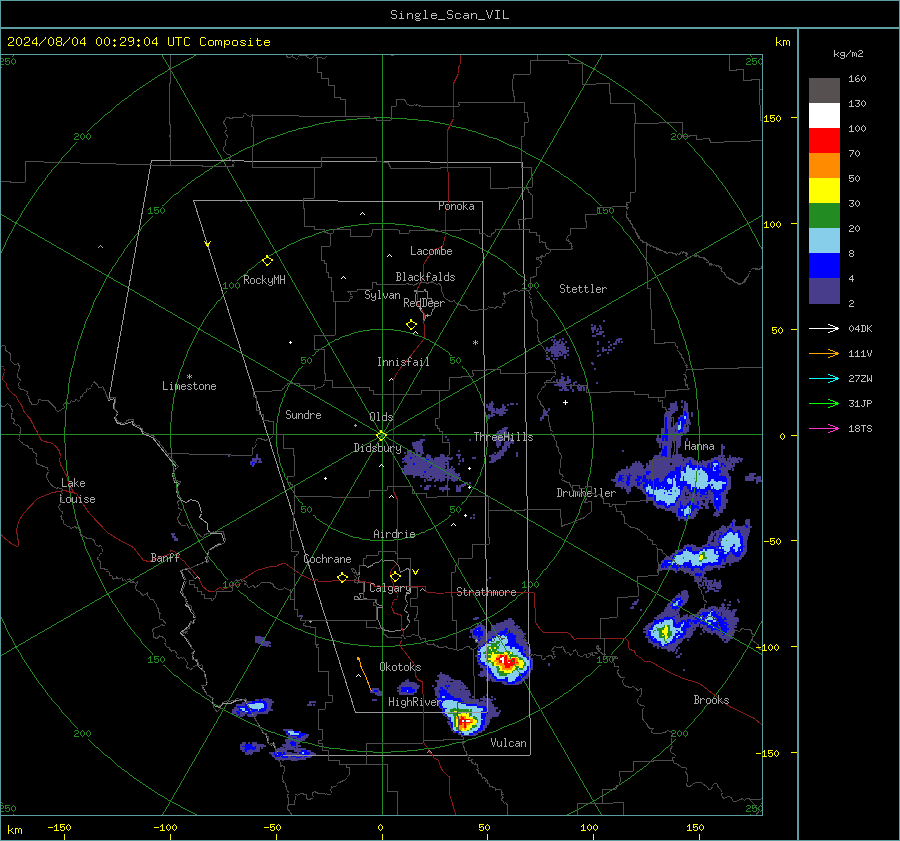Click the red storm core south of Strathmore
This screenshot has width=900, height=841.
(506, 662)
